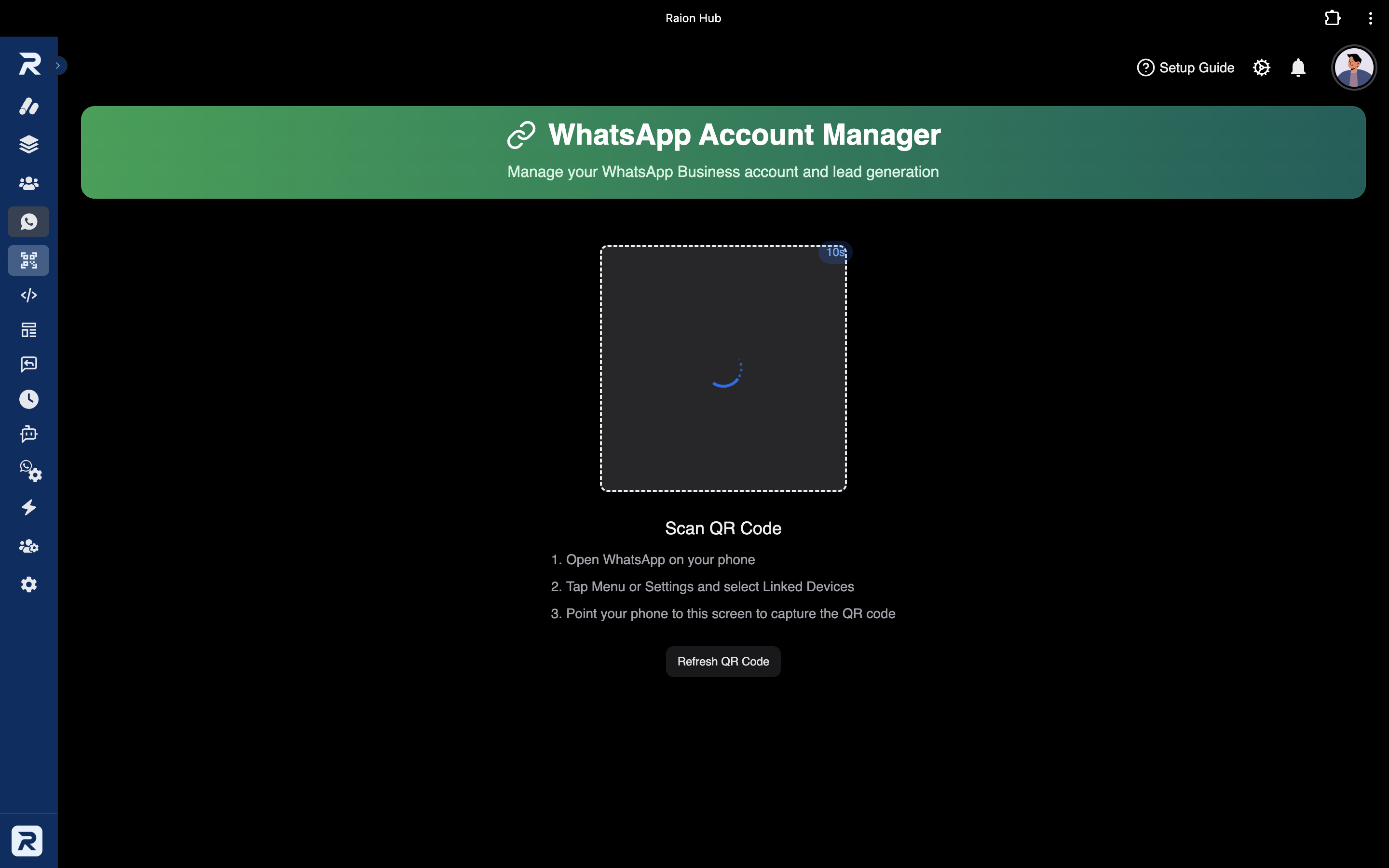The height and width of the screenshot is (868, 1389).
Task: Expand the sidebar with the chevron arrow
Action: 58,66
